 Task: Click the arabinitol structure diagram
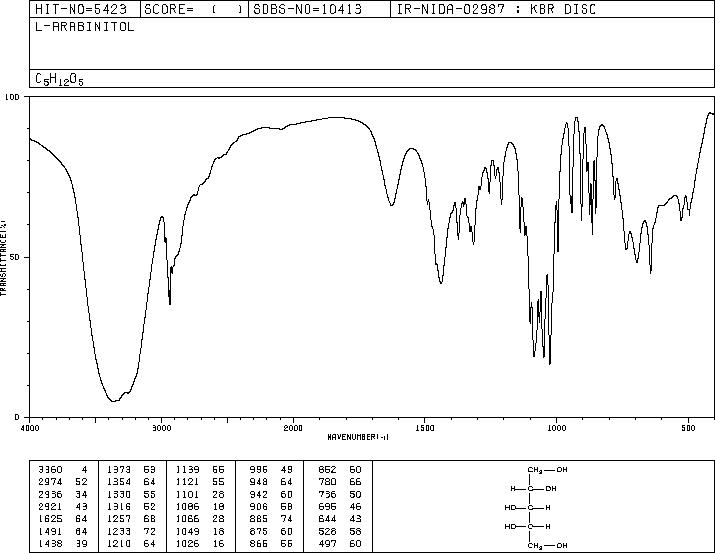pyautogui.click(x=536, y=507)
